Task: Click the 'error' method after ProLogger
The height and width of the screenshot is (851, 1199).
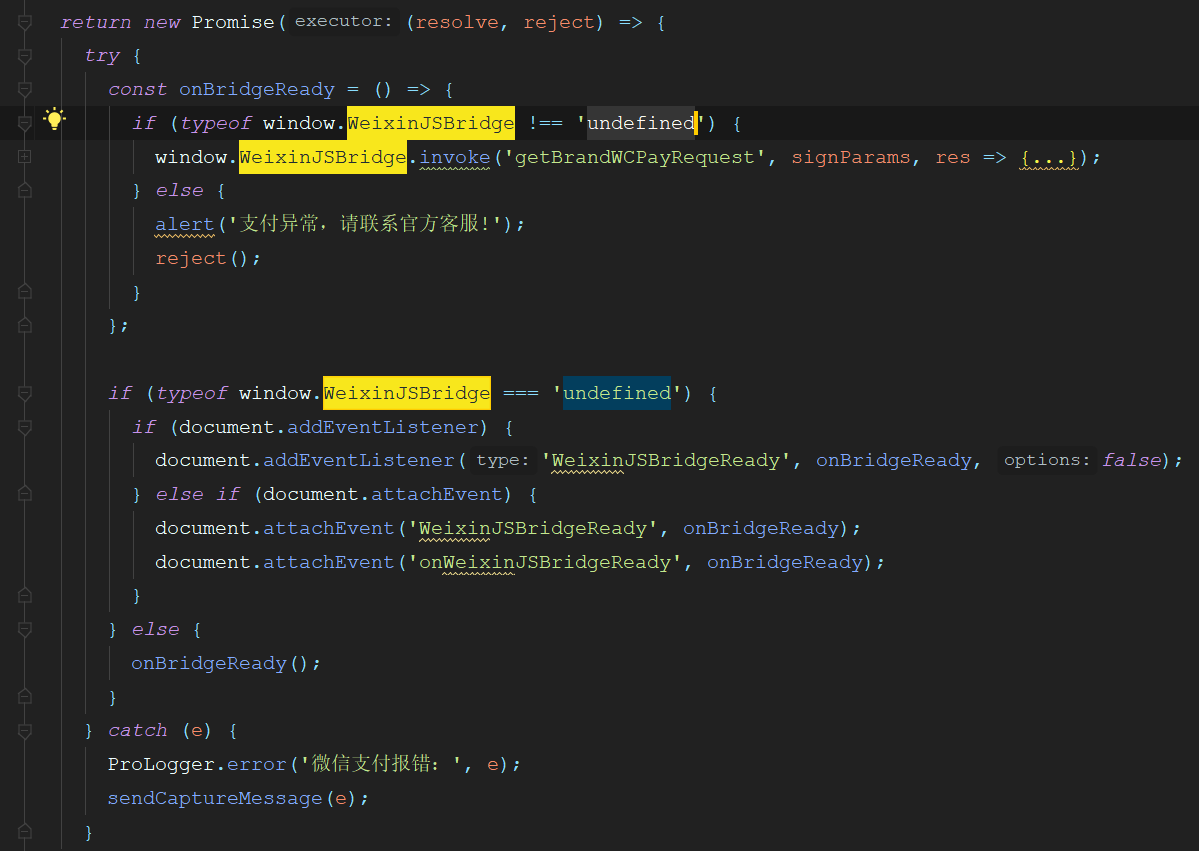Action: click(256, 765)
